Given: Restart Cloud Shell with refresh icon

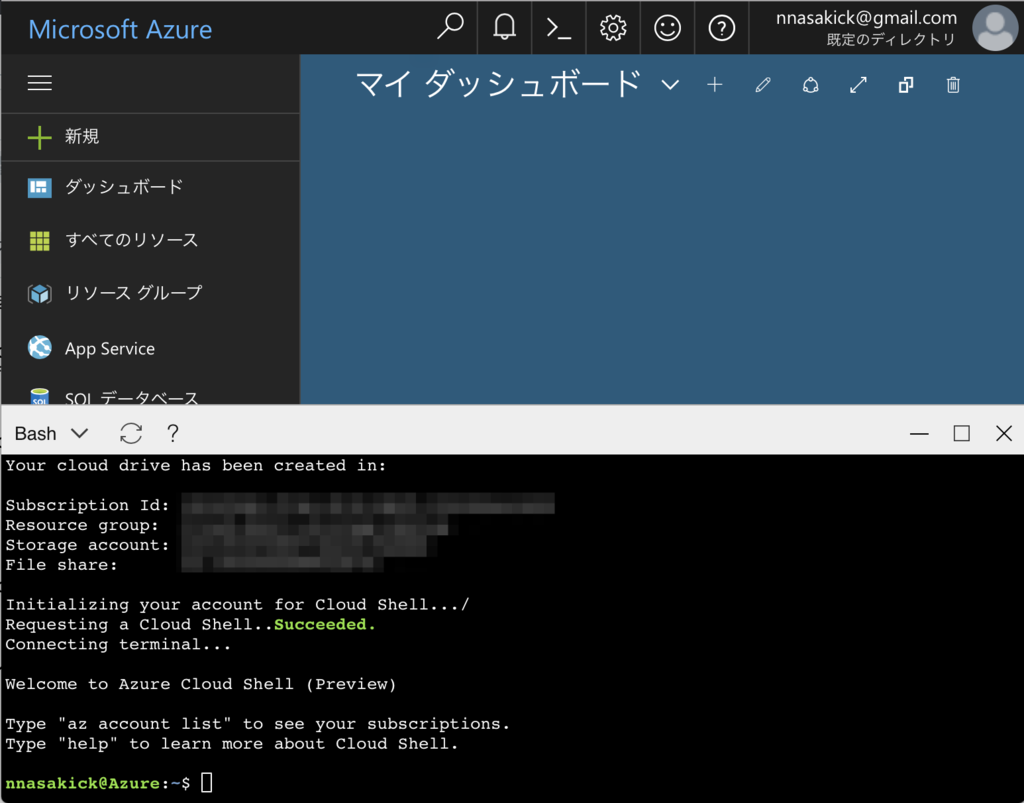Looking at the screenshot, I should [x=131, y=433].
